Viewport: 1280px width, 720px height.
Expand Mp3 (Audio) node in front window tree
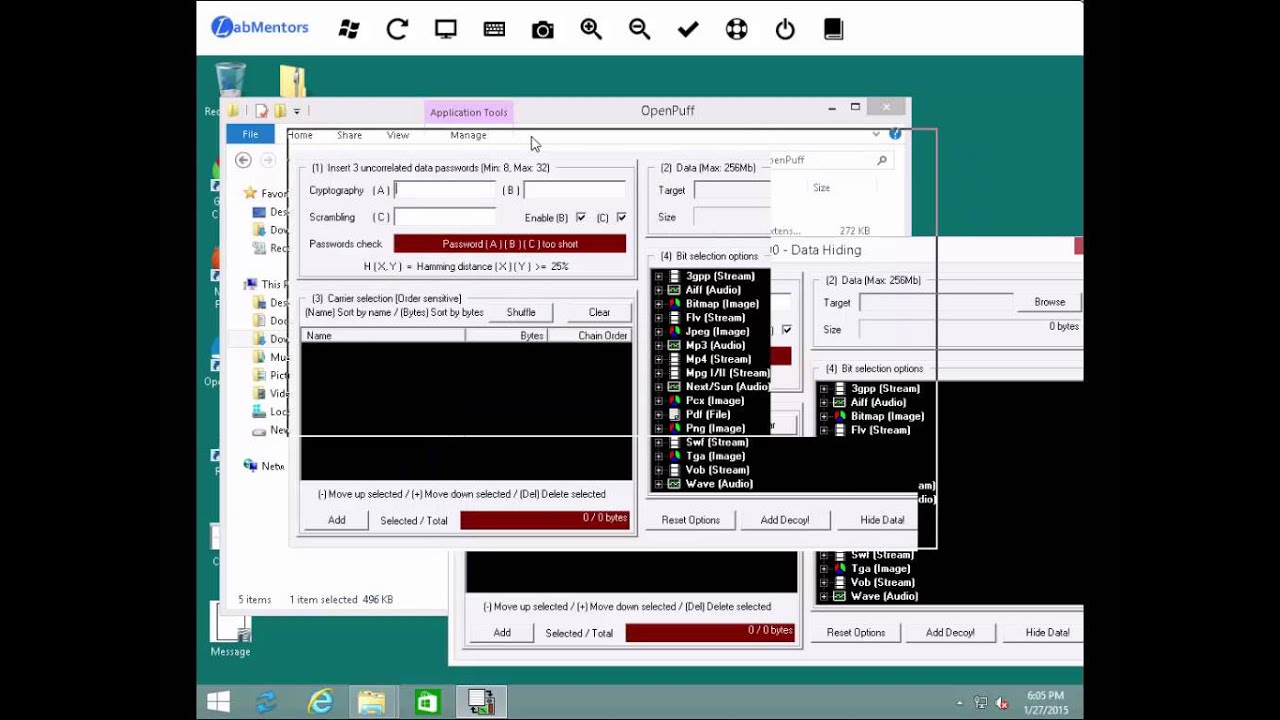pyautogui.click(x=658, y=345)
